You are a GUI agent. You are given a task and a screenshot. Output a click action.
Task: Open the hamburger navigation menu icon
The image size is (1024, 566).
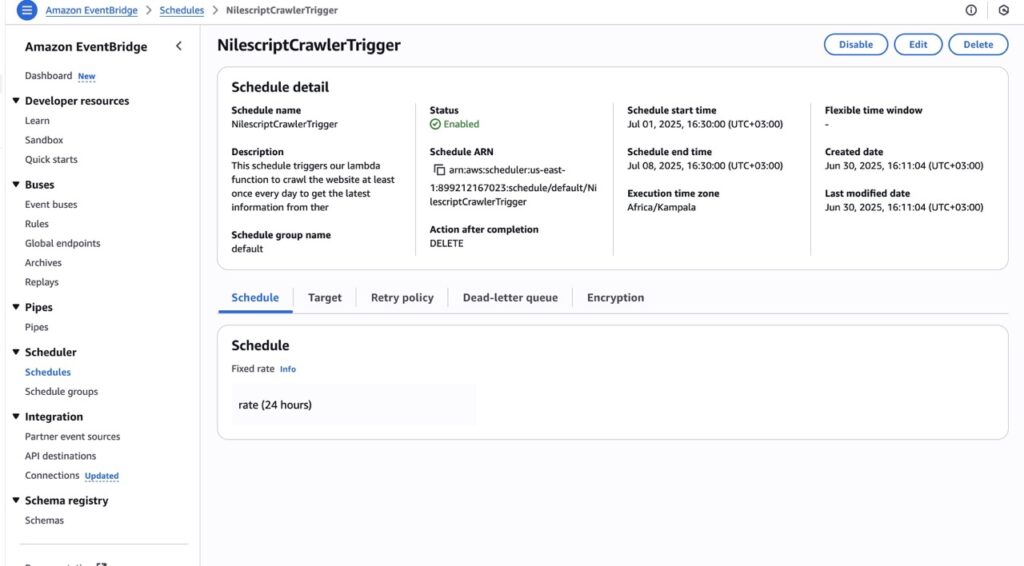click(x=27, y=10)
